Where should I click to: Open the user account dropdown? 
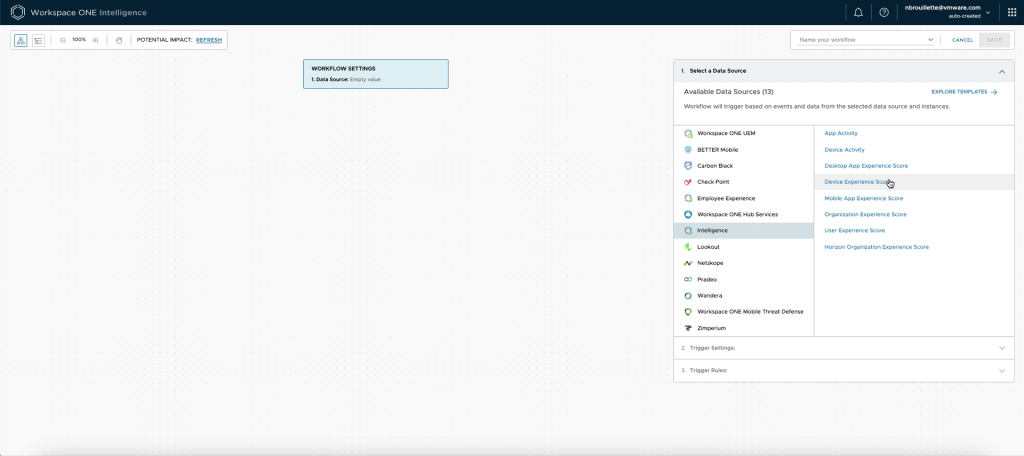point(947,12)
